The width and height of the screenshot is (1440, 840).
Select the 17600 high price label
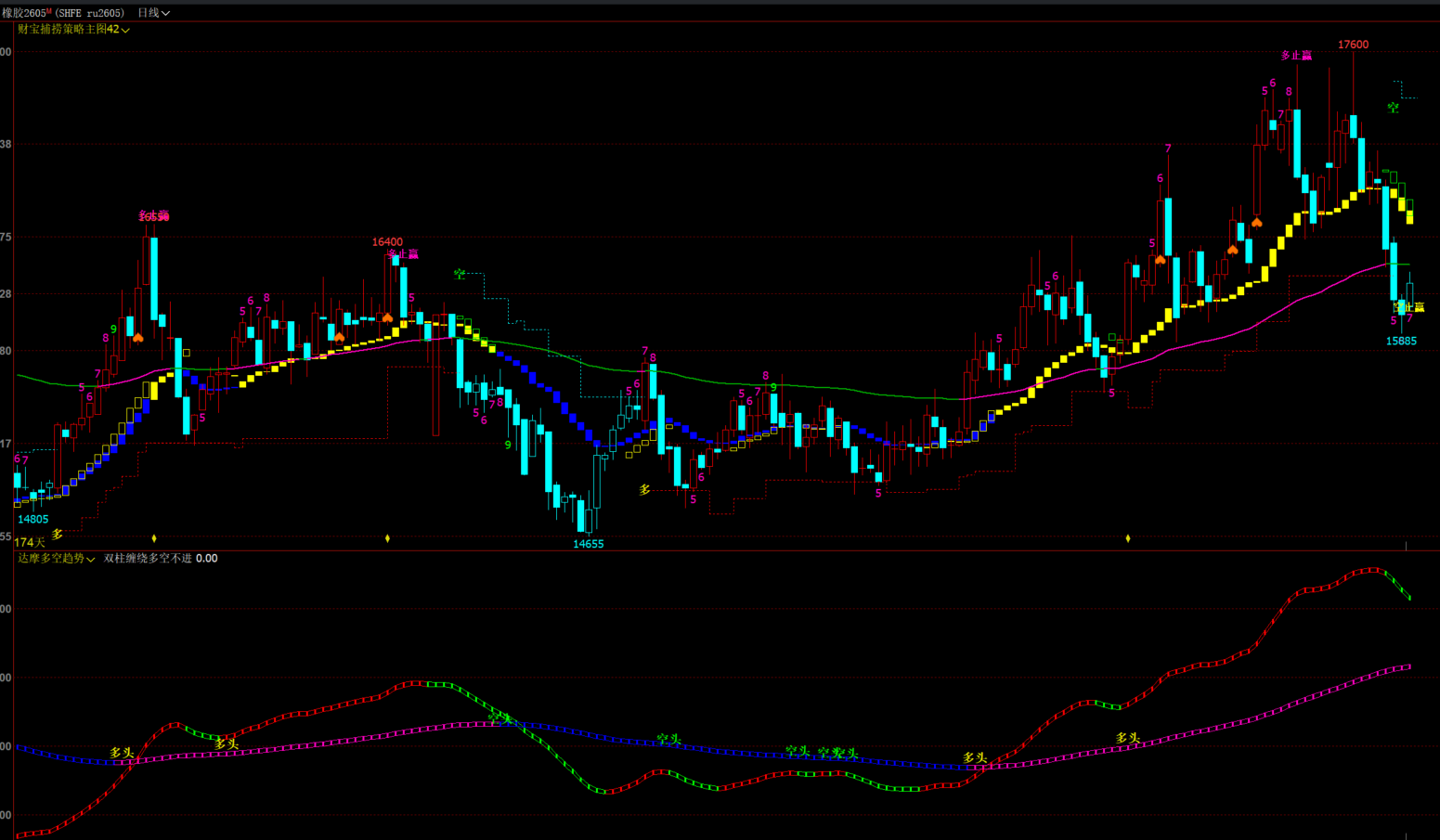1353,45
